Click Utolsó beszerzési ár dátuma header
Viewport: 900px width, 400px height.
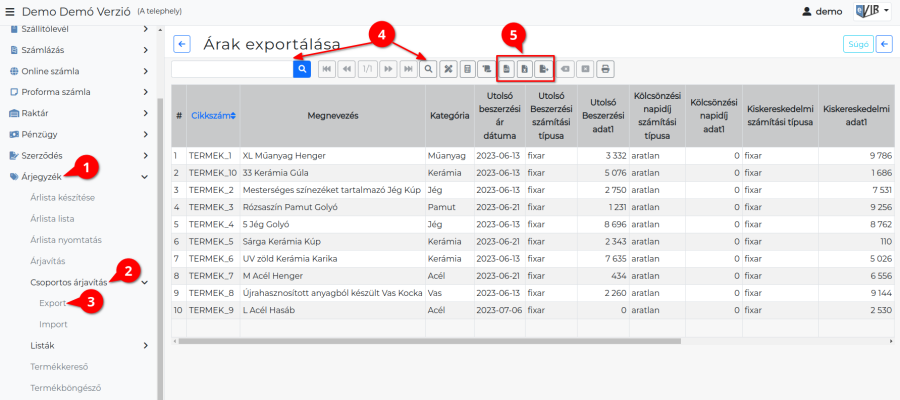pyautogui.click(x=498, y=115)
